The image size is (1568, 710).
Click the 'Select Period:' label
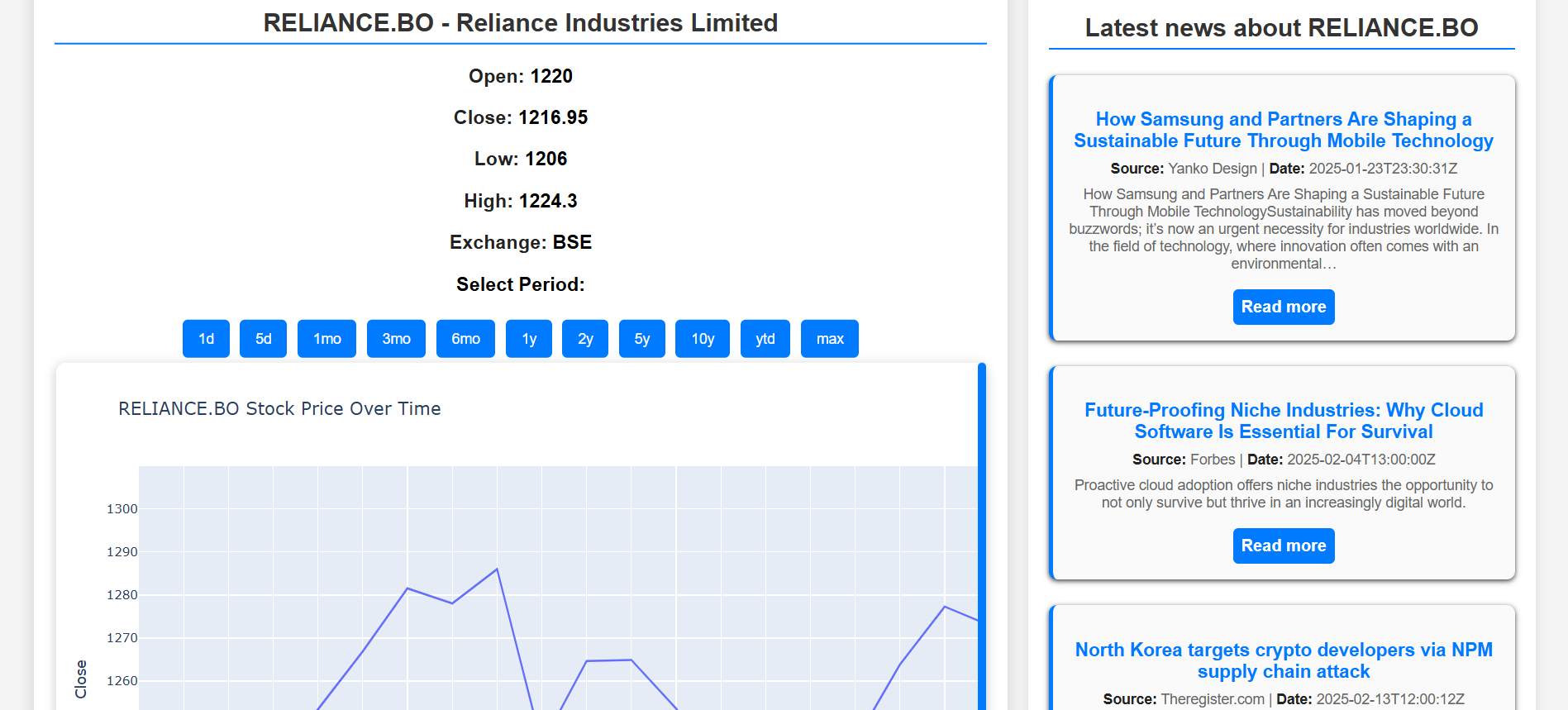(521, 284)
